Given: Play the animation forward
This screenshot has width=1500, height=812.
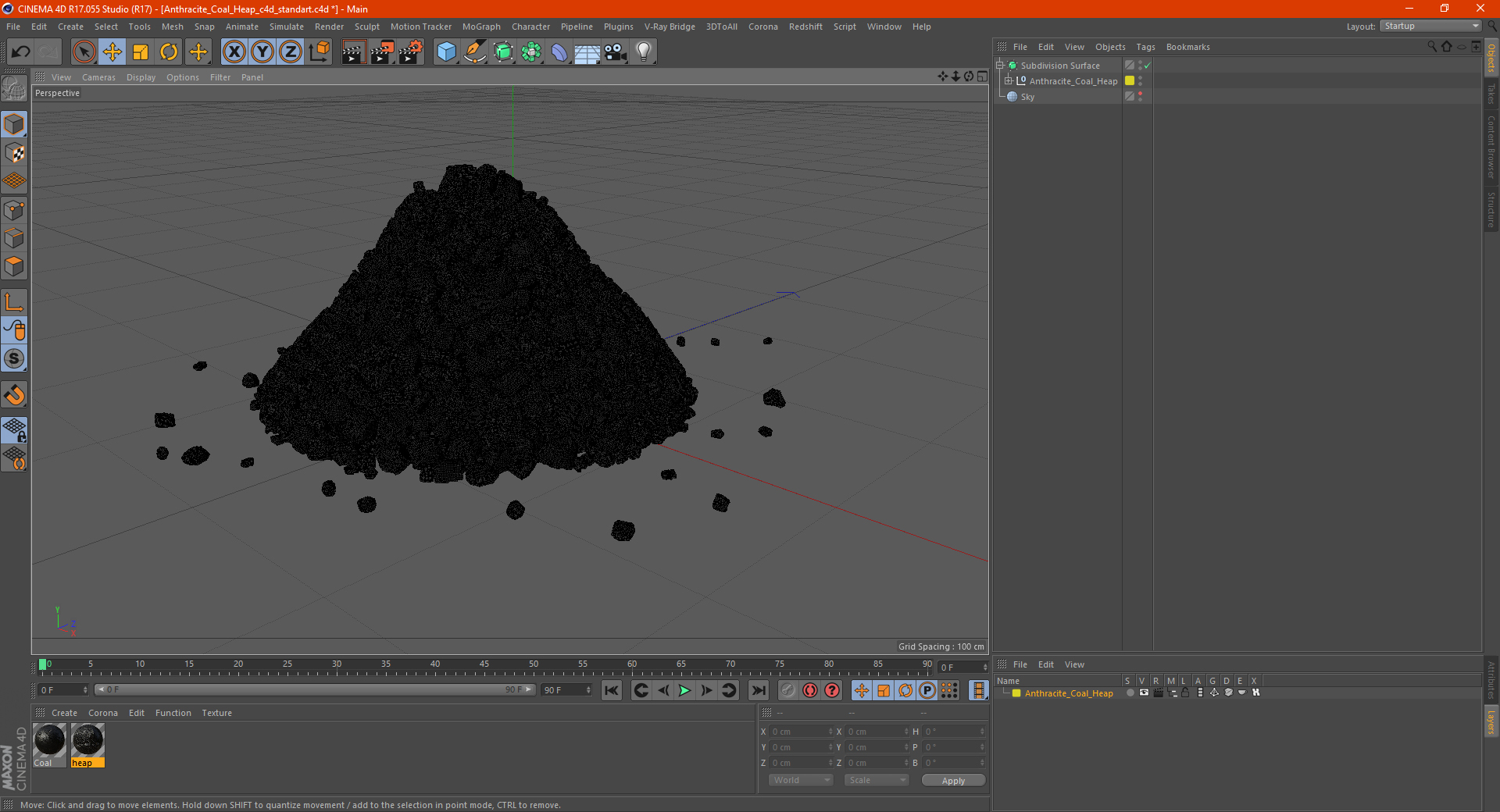Looking at the screenshot, I should click(x=684, y=690).
